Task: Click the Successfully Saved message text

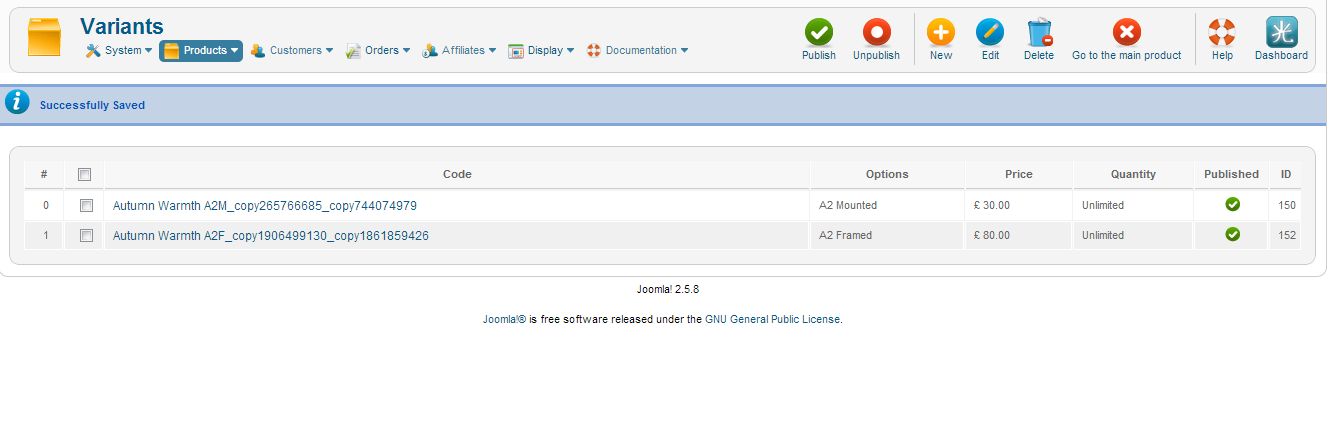Action: tap(92, 105)
